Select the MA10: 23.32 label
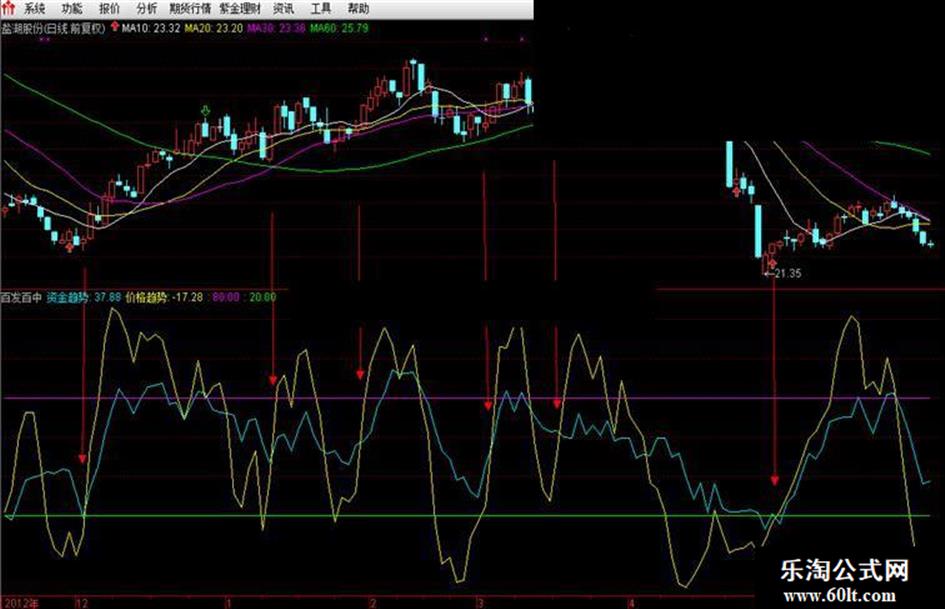Screen dimensions: 945x609 coord(151,28)
